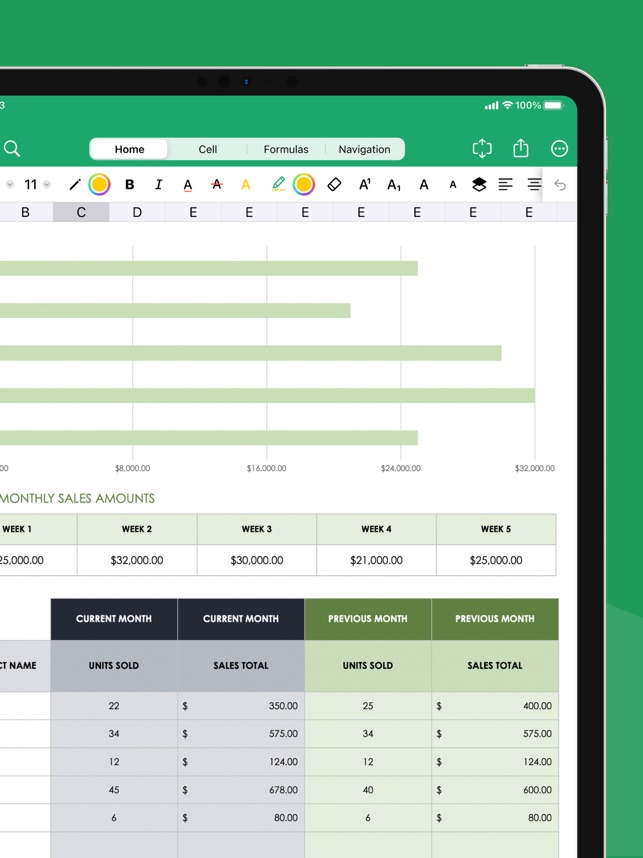Screen dimensions: 643x858
Task: Align text center
Action: point(534,184)
